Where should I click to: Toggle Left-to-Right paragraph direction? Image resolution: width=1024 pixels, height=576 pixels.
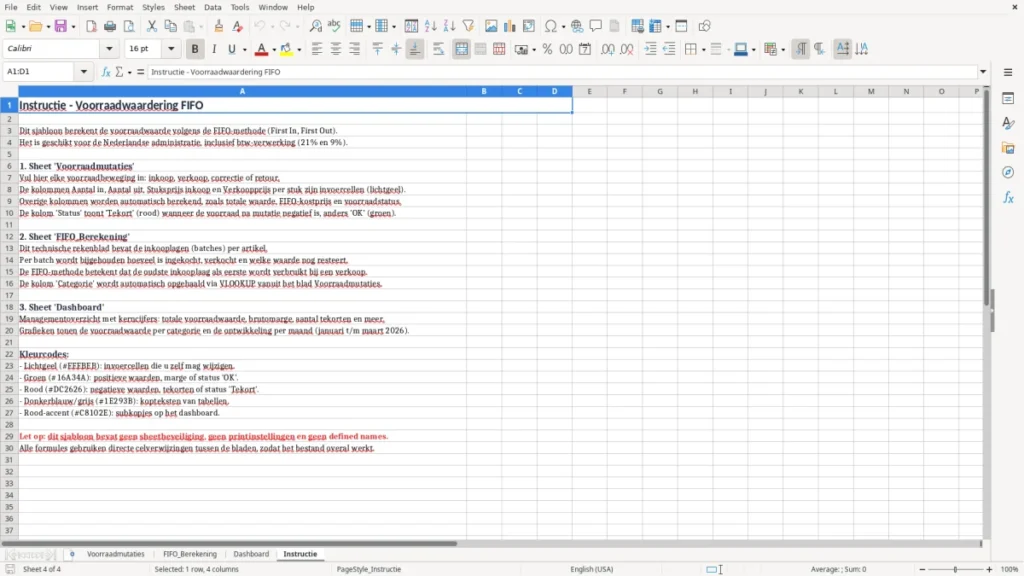tap(801, 49)
